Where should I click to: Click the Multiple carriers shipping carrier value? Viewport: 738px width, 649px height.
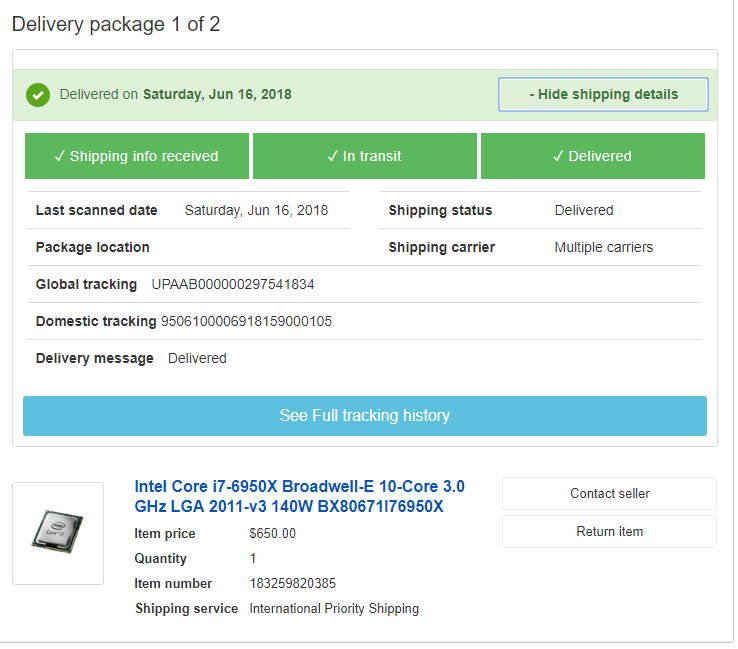coord(604,248)
